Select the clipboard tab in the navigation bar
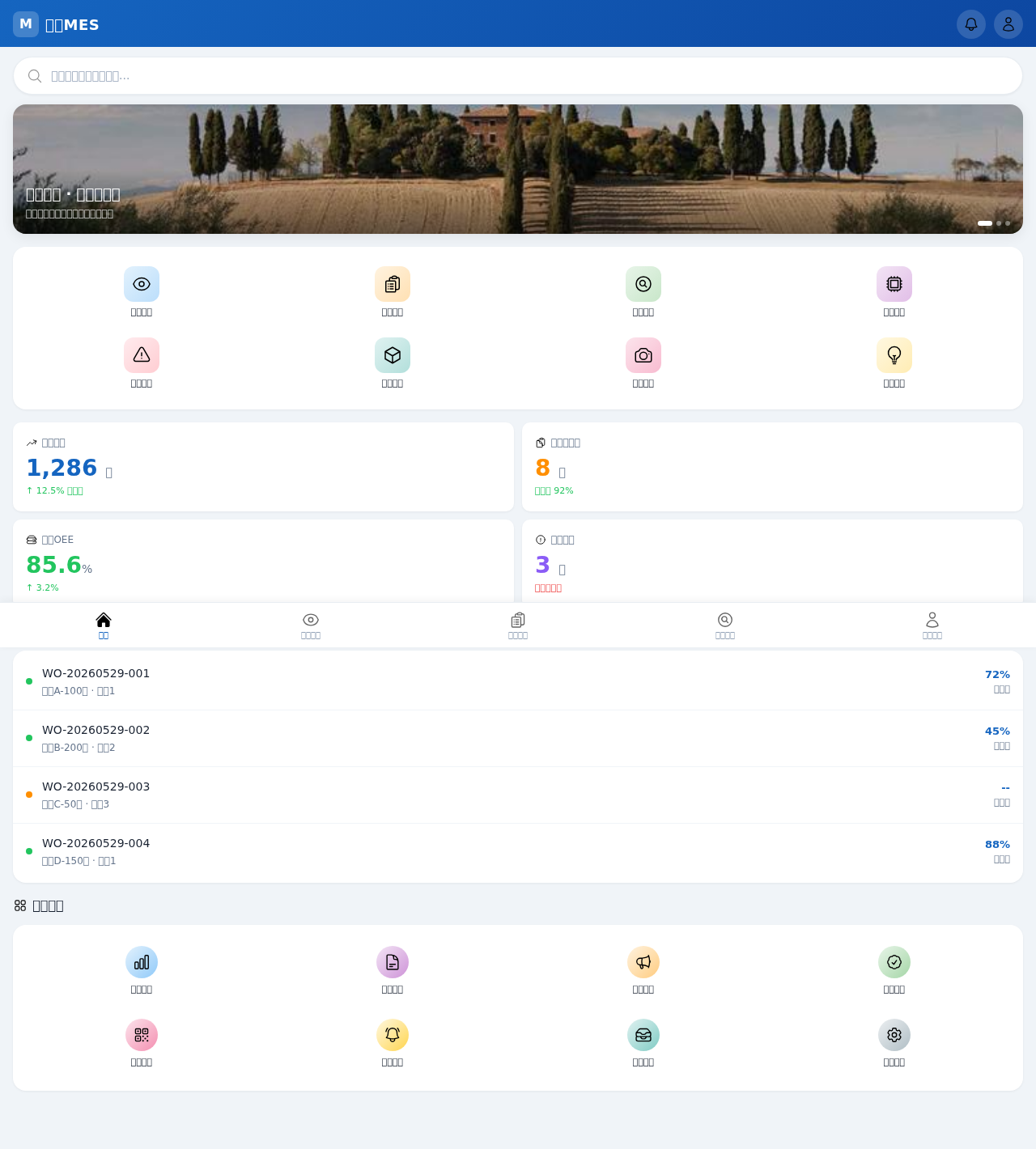This screenshot has width=1036, height=1149. click(518, 625)
